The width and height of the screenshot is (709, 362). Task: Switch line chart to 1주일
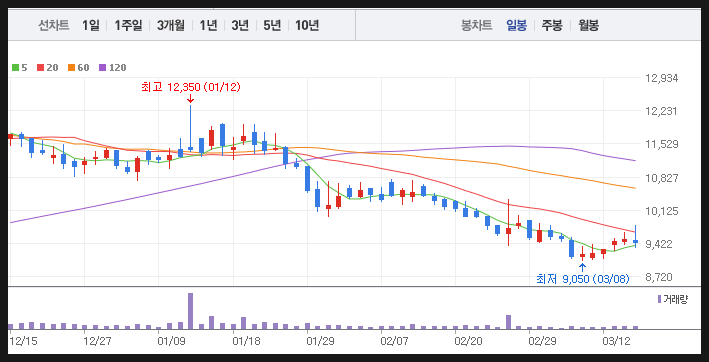pos(128,25)
